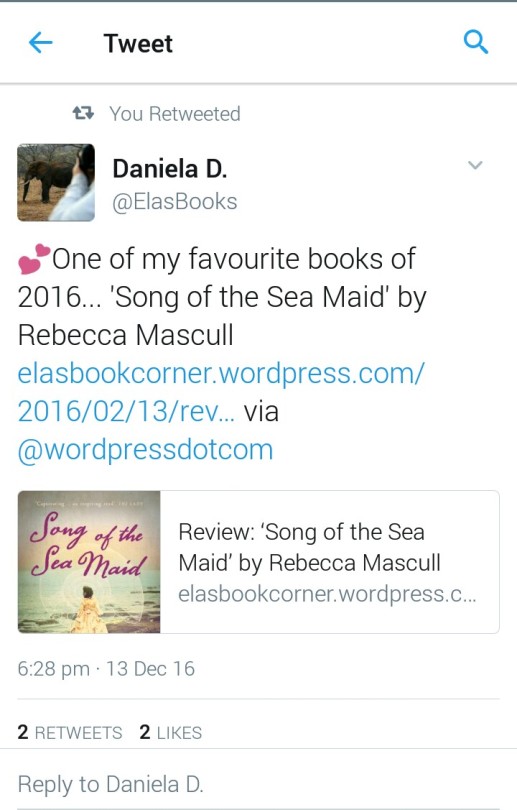Image resolution: width=517 pixels, height=810 pixels.
Task: Open the Song of the Sea Maid cover thumbnail
Action: [x=89, y=562]
